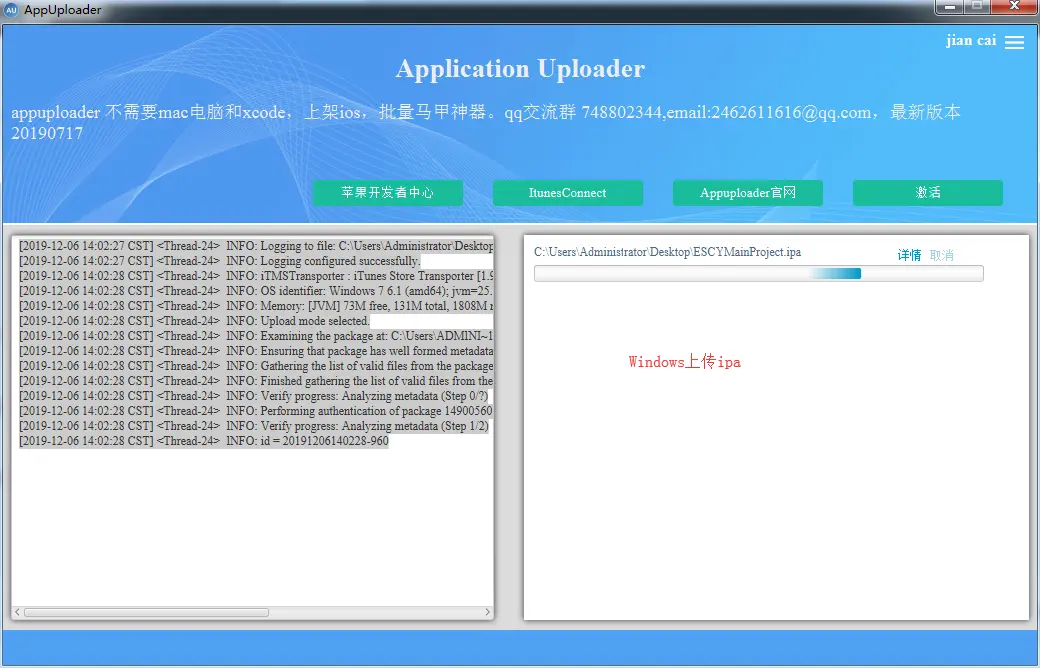Open the hamburger menu beside jian cai
The height and width of the screenshot is (668, 1040).
click(x=1014, y=42)
